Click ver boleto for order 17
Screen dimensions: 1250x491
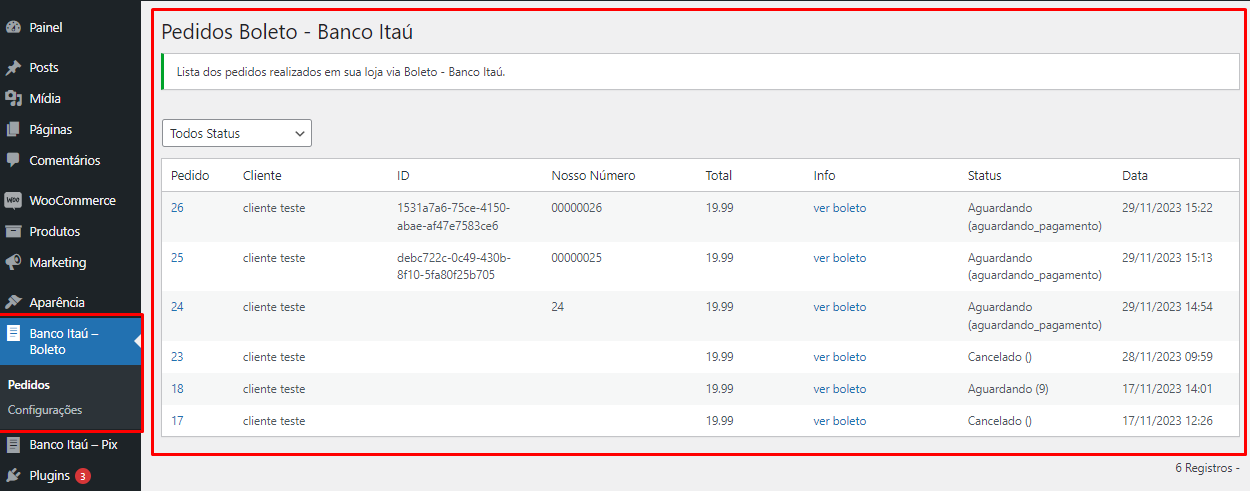[x=840, y=421]
